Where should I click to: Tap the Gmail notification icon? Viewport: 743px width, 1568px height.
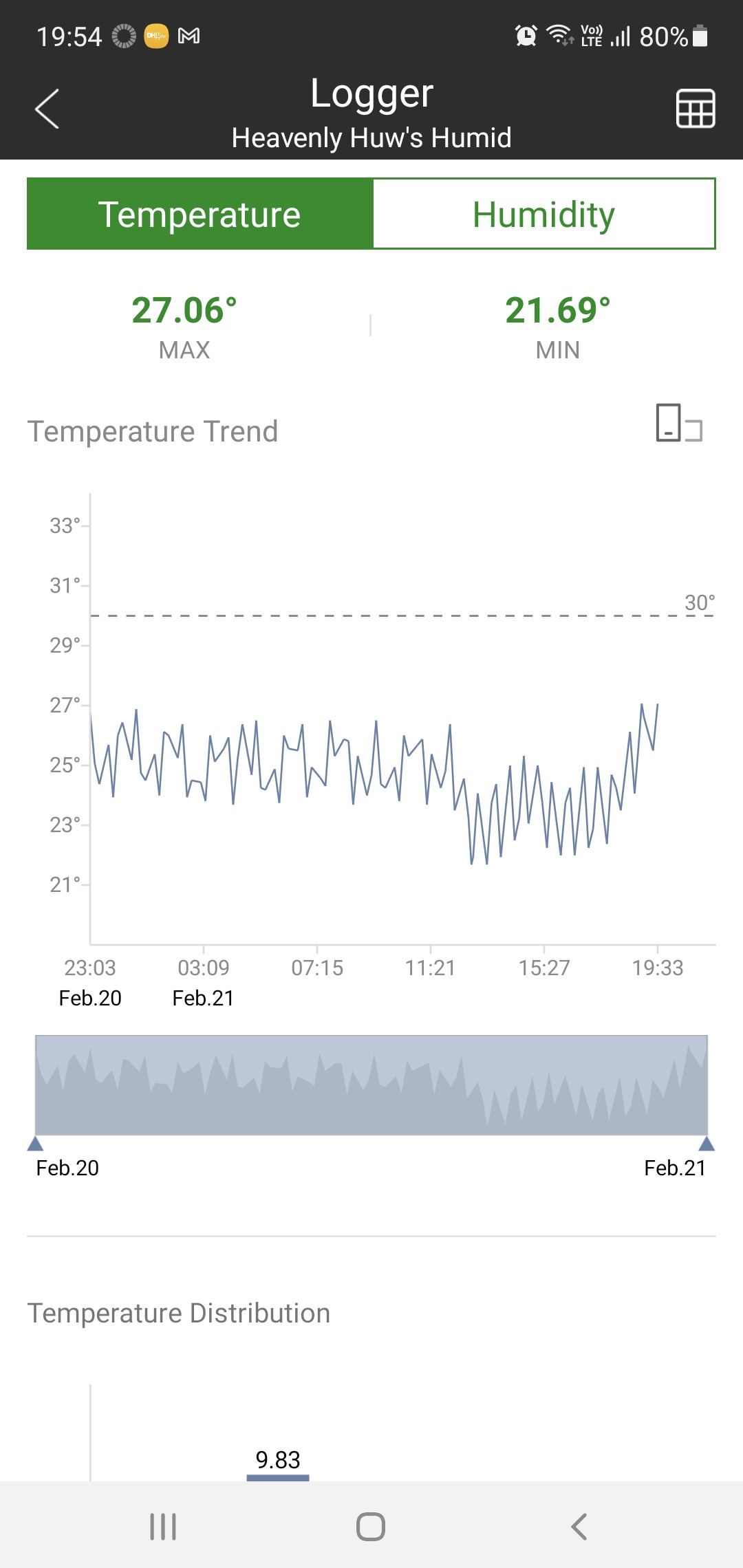tap(189, 36)
